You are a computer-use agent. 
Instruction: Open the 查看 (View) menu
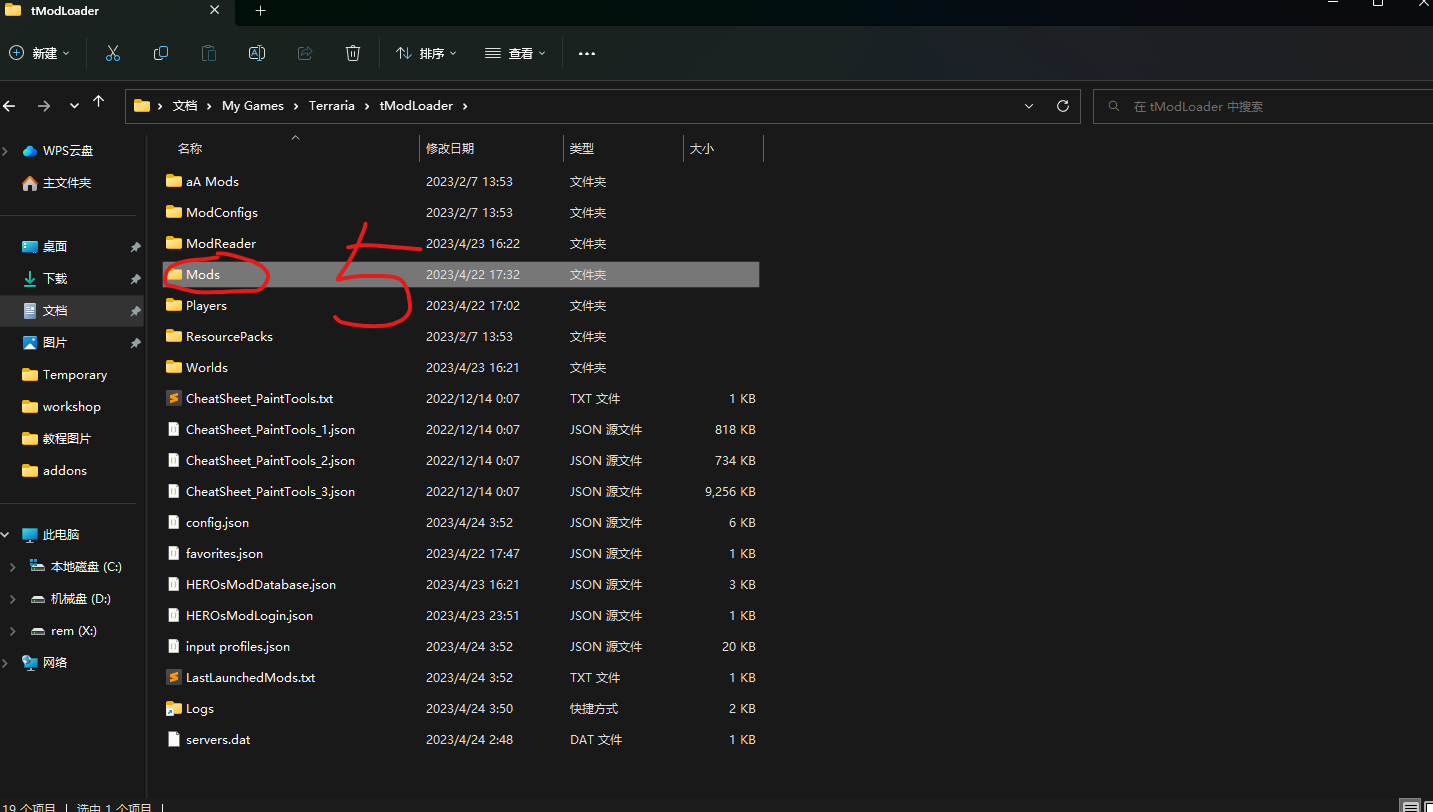coord(515,53)
